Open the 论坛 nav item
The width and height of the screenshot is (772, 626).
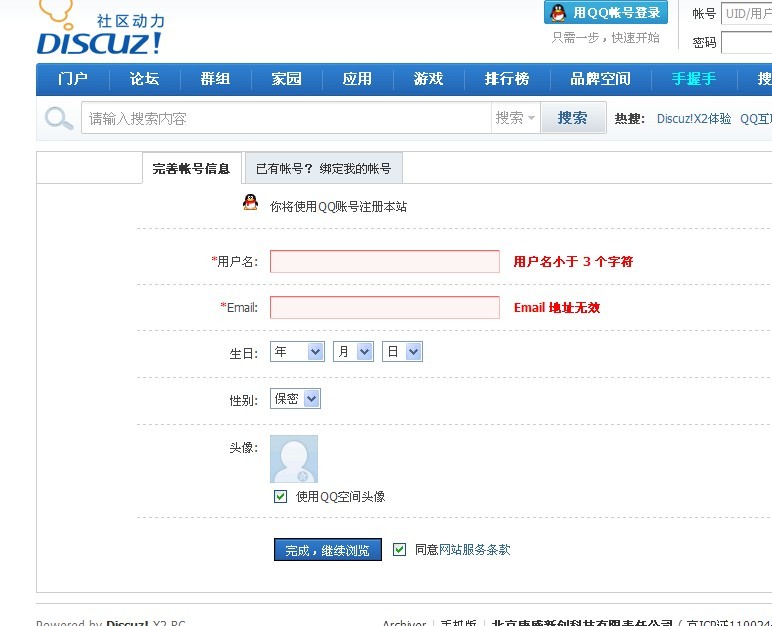(x=144, y=79)
